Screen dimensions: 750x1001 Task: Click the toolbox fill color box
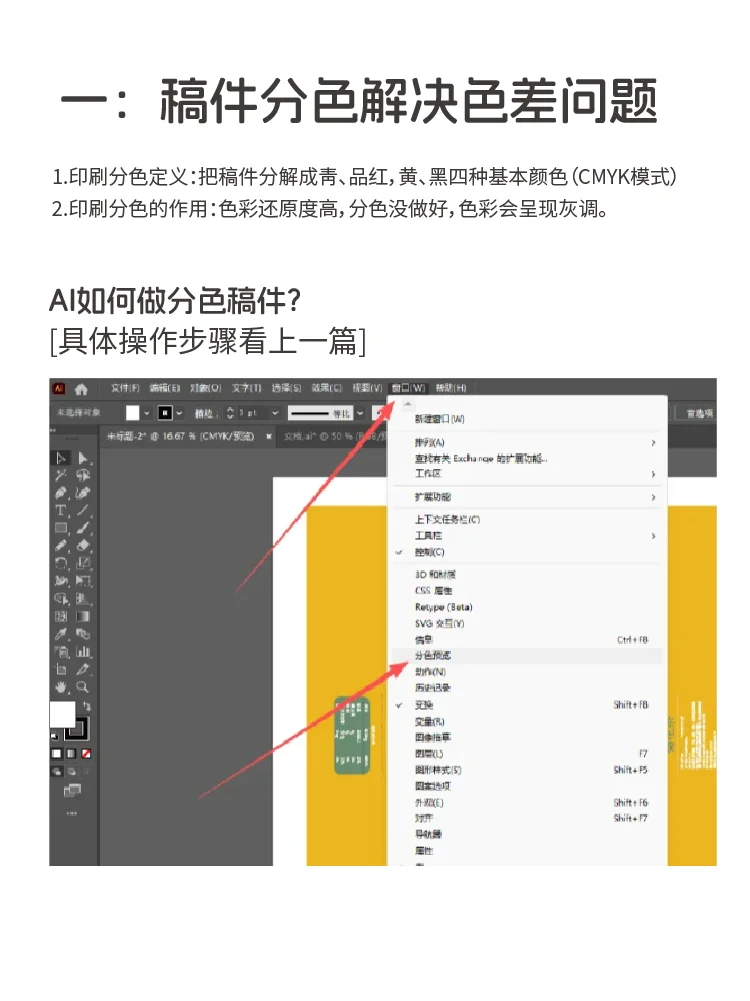63,714
